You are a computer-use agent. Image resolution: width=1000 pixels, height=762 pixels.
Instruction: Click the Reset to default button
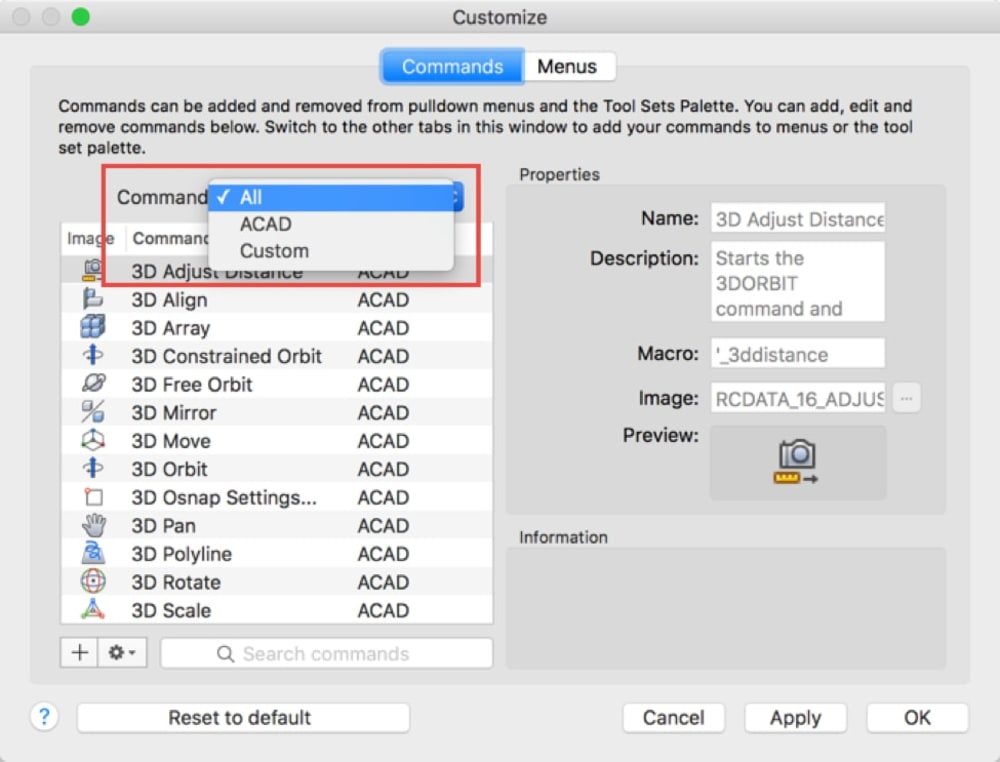(242, 717)
